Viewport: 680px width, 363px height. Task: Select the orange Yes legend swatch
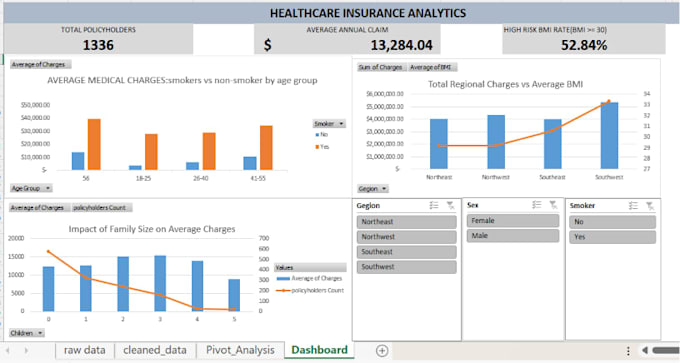[317, 147]
